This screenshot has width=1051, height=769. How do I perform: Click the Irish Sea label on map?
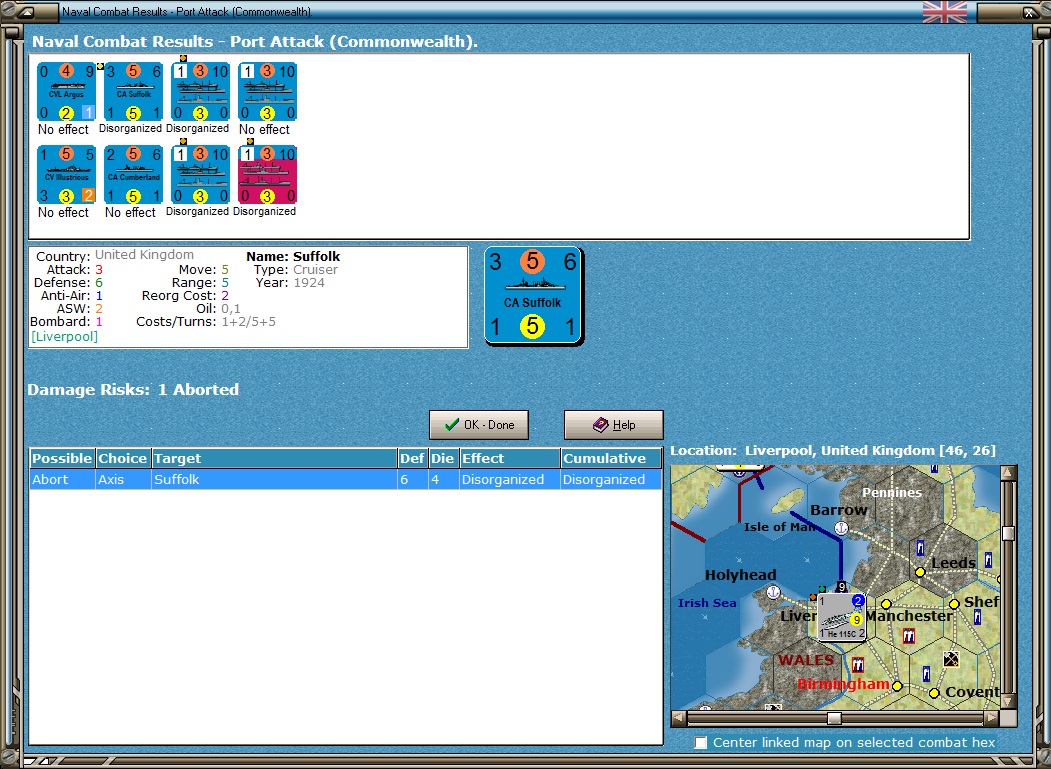coord(707,603)
